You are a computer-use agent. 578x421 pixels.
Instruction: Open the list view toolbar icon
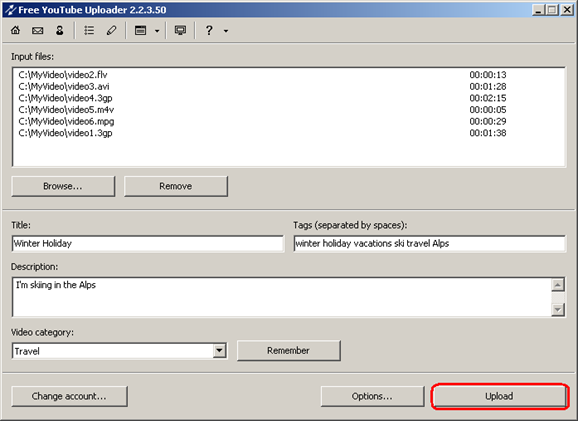[89, 30]
